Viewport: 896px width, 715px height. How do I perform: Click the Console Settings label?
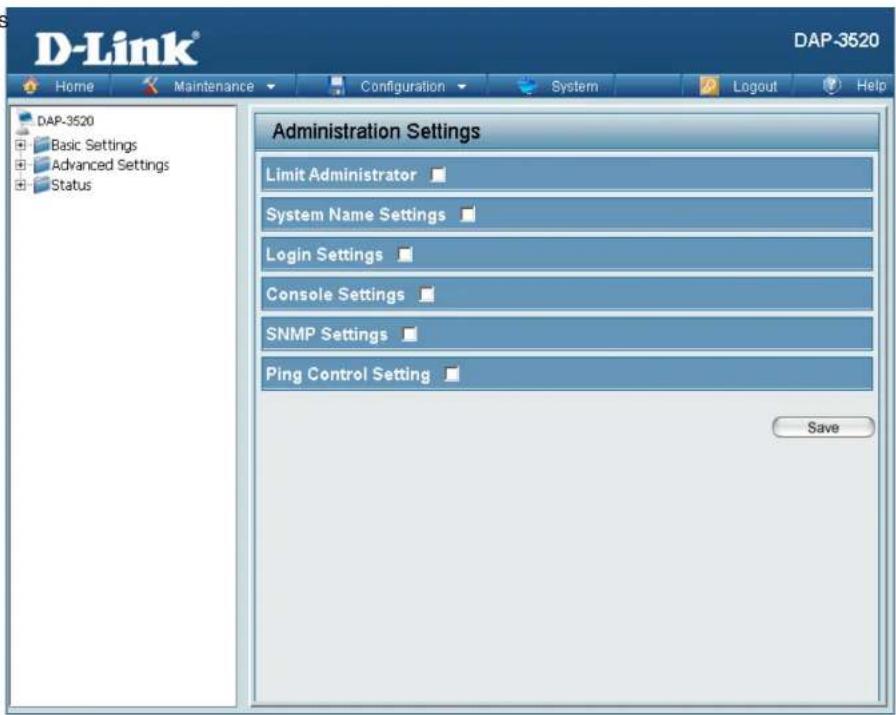click(x=335, y=295)
